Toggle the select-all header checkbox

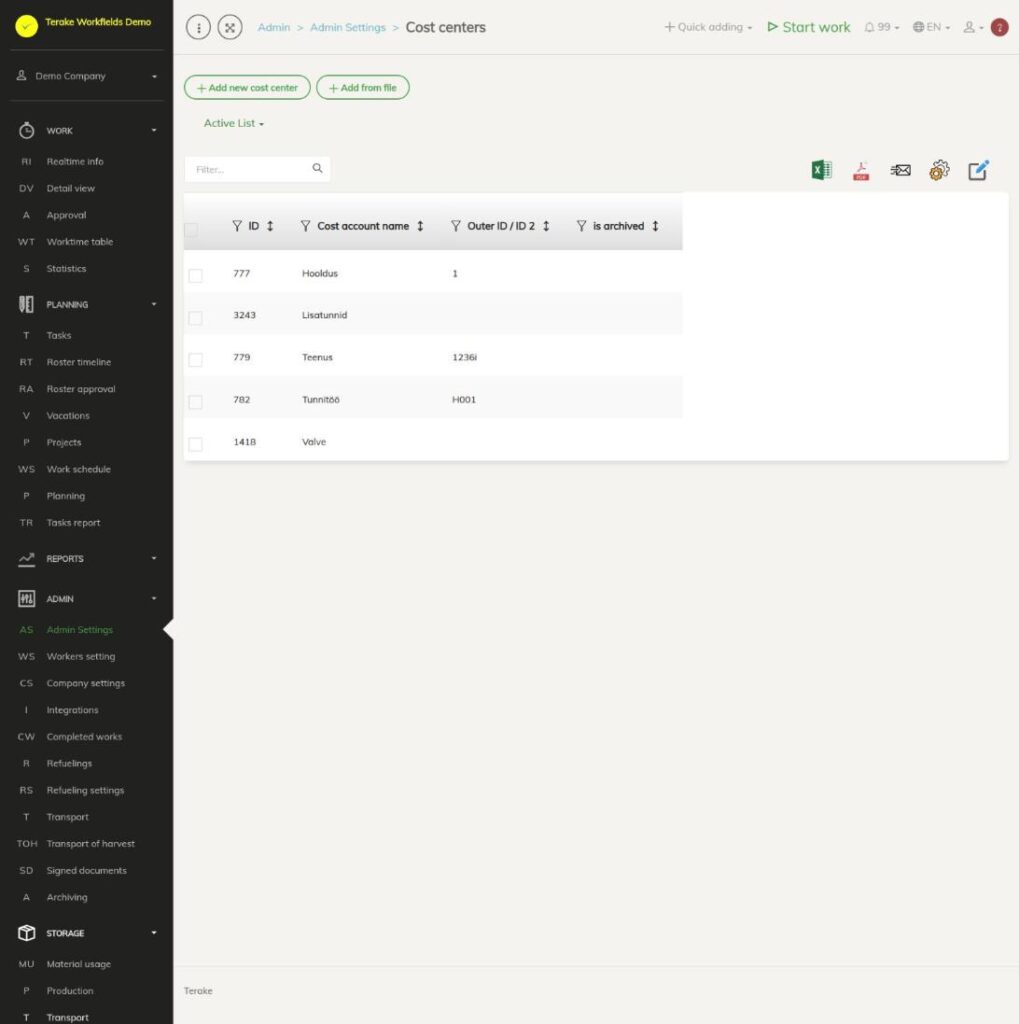(191, 229)
